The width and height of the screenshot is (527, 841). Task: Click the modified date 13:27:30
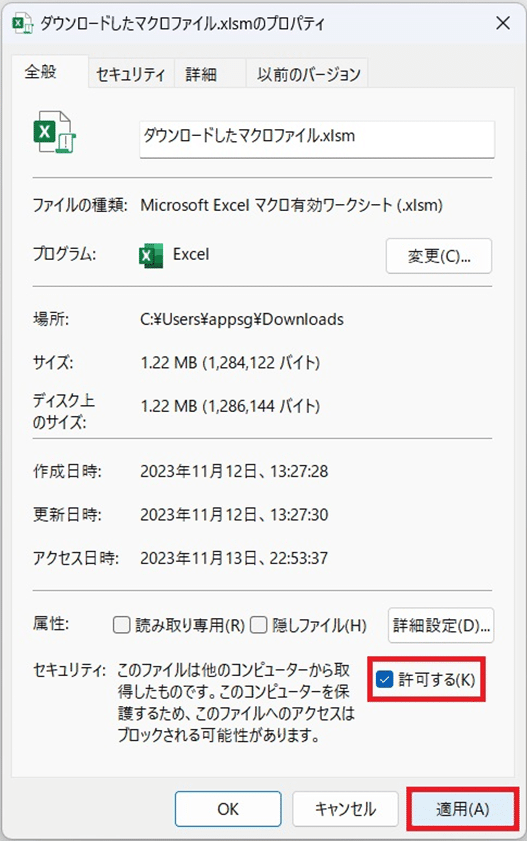(234, 515)
